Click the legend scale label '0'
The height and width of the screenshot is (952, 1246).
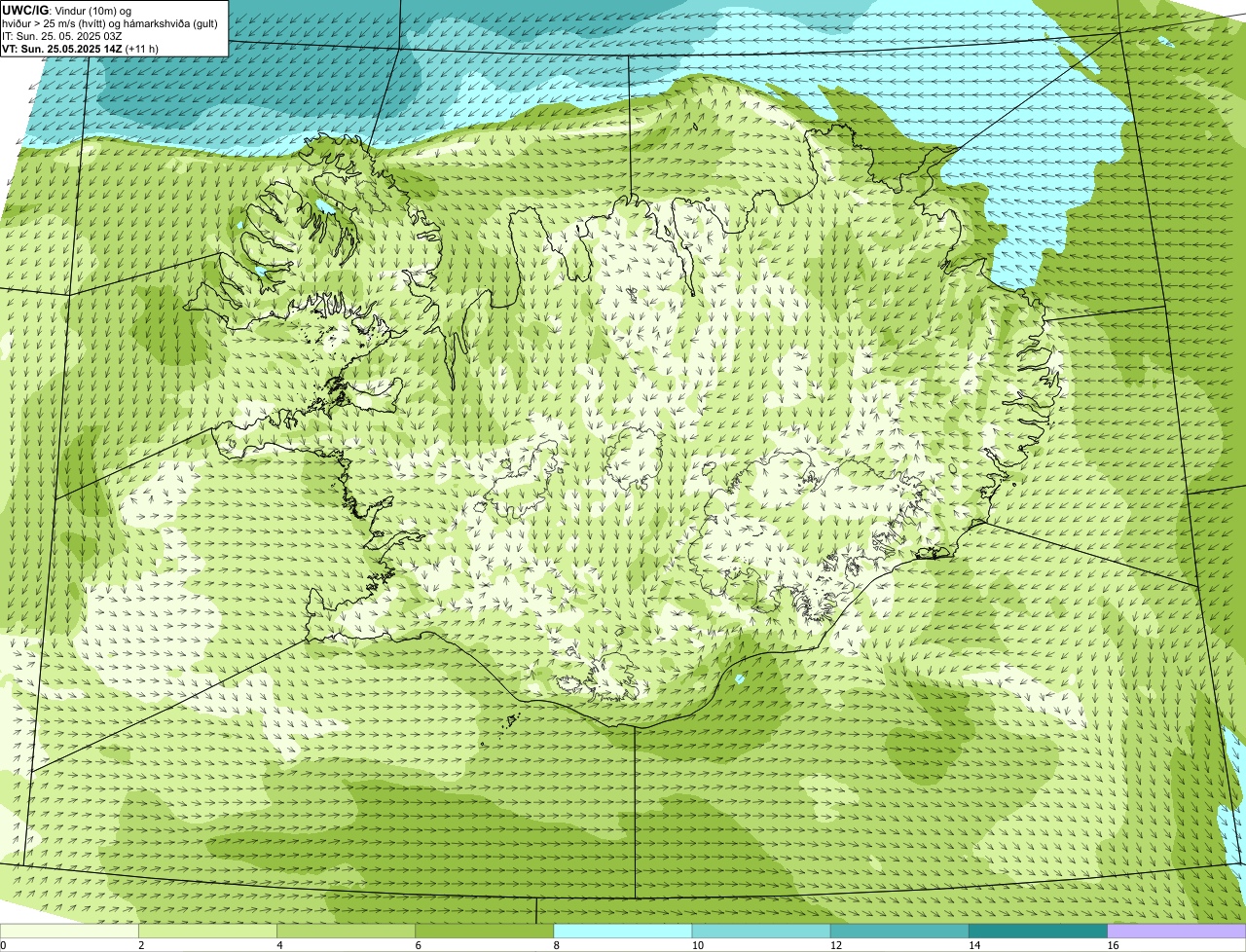coord(3,945)
